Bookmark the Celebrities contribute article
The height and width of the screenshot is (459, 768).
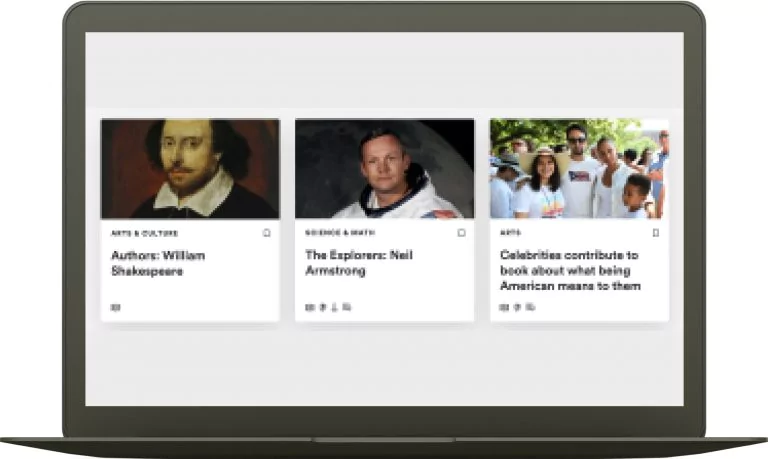(656, 233)
